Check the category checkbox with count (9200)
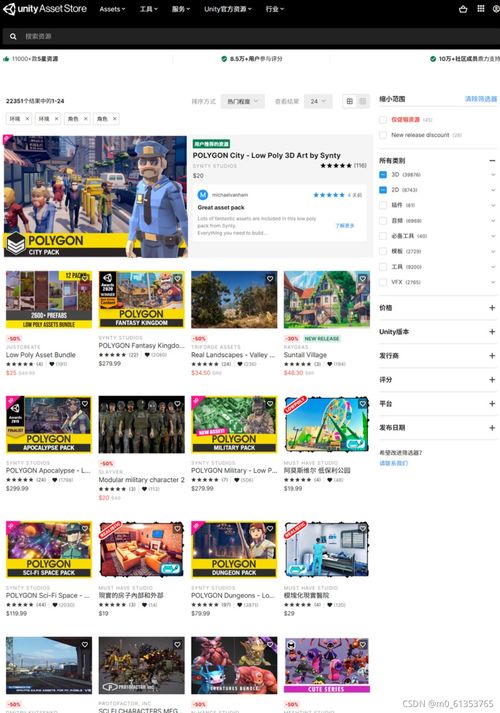 383,267
